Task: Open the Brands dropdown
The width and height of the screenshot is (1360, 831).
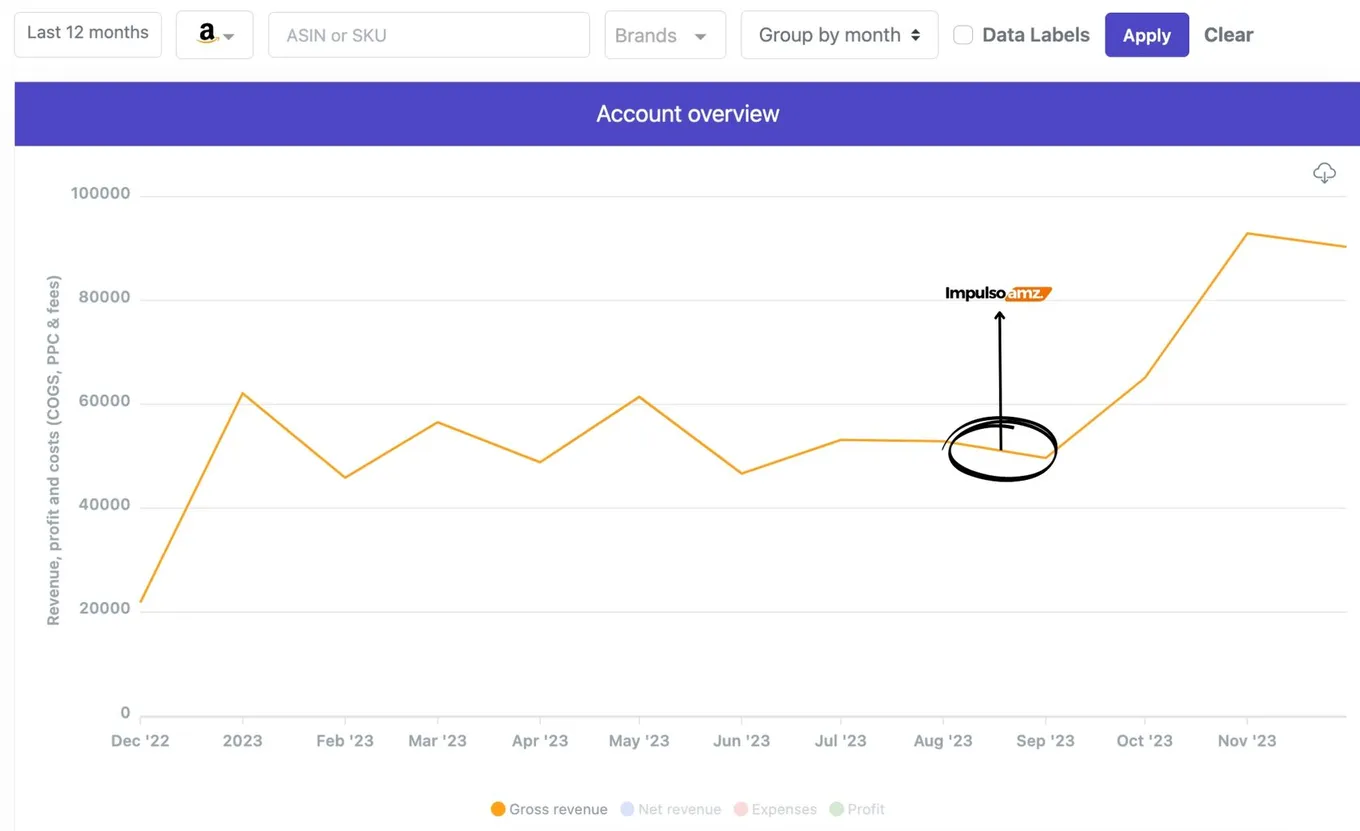Action: pyautogui.click(x=665, y=35)
